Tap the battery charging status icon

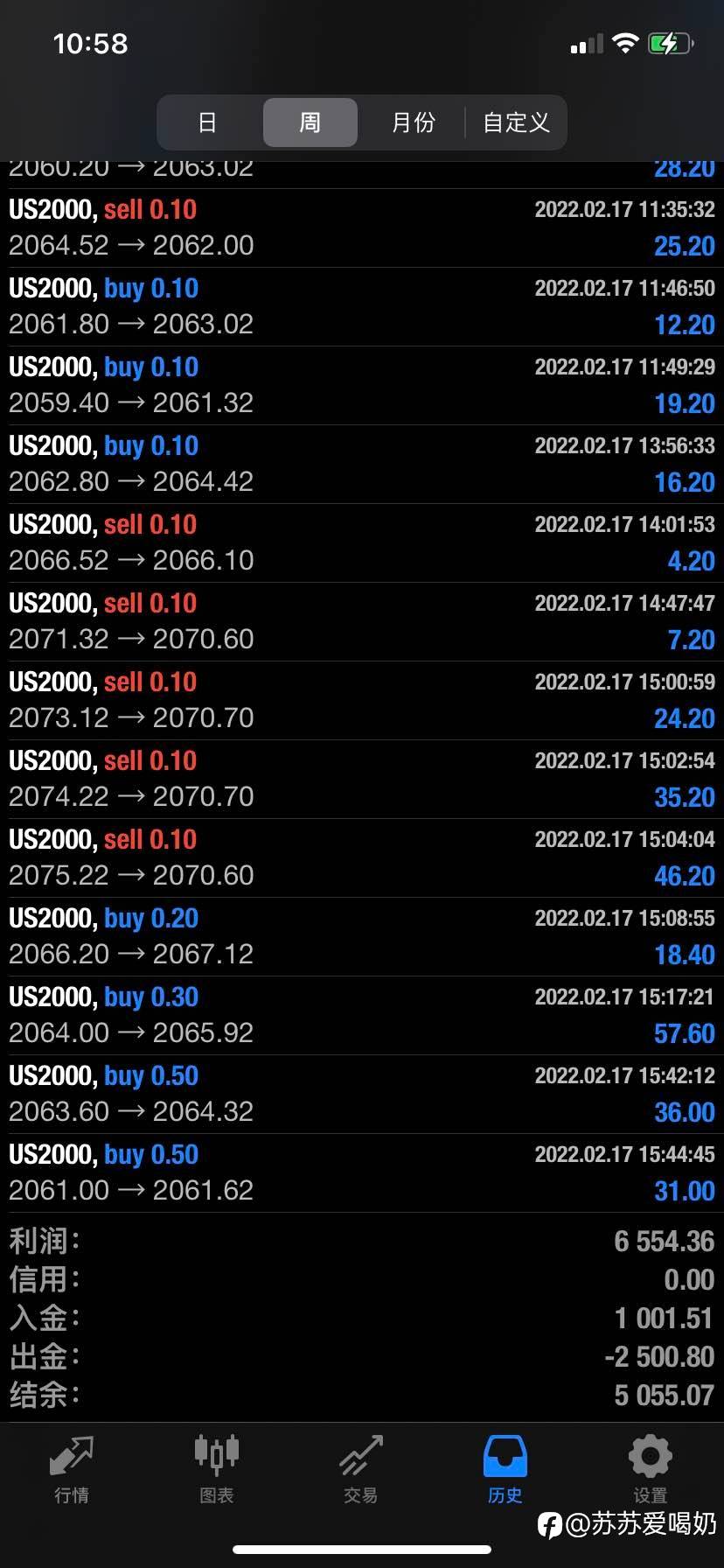[x=671, y=43]
